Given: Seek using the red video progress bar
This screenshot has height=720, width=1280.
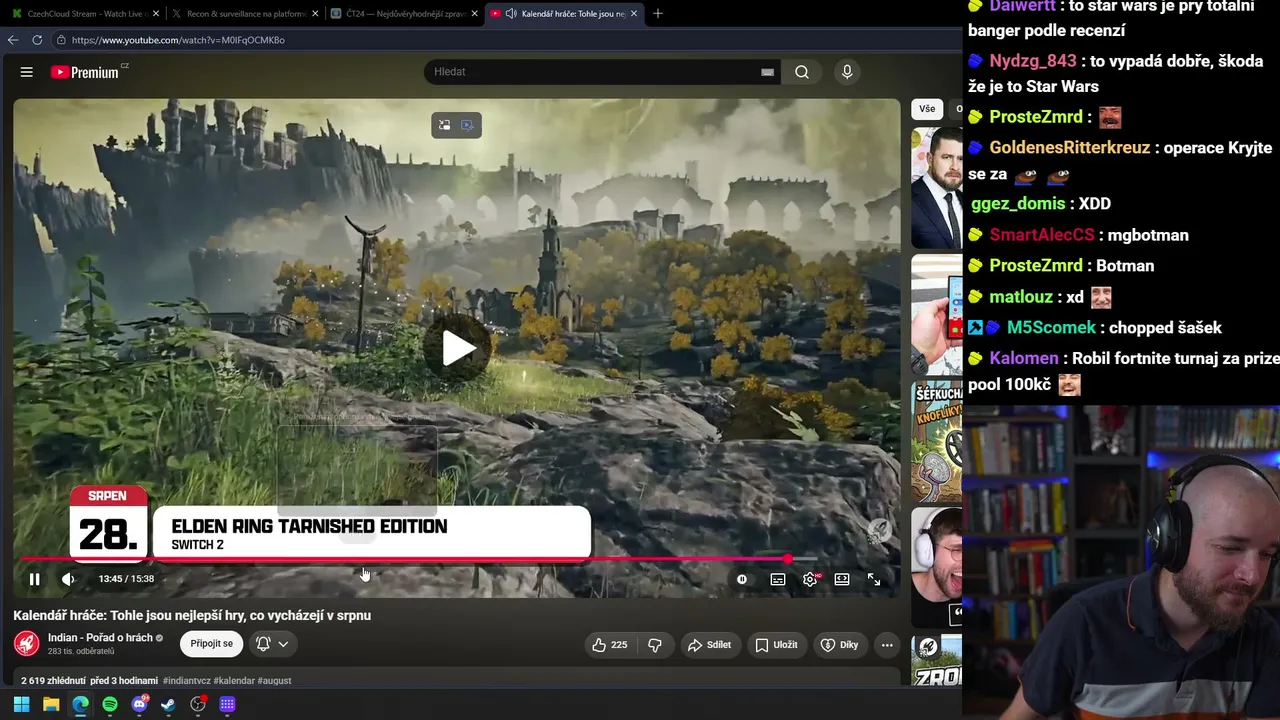Looking at the screenshot, I should [x=419, y=559].
